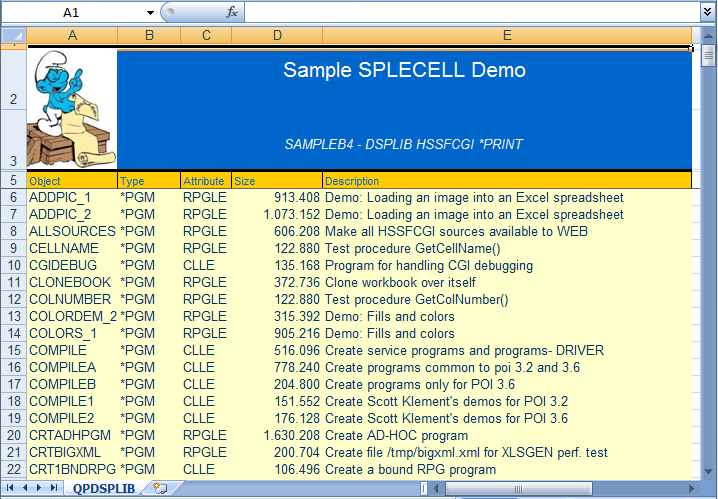
Task: Select the Object header cell
Action: [72, 181]
